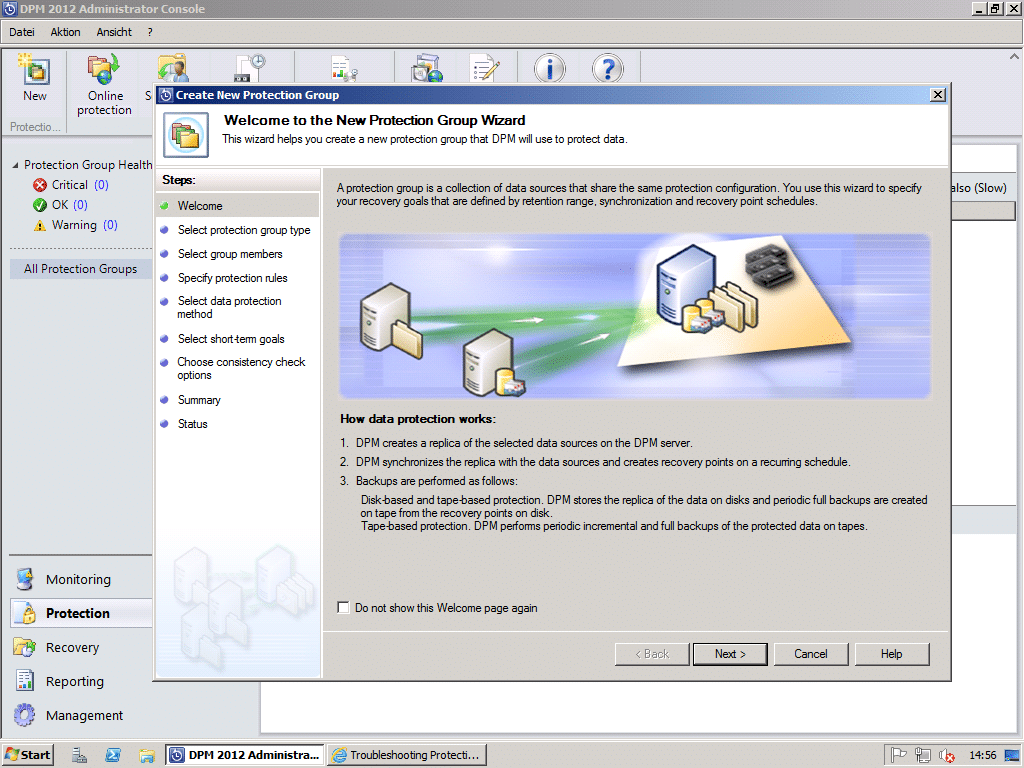Screen dimensions: 1024x768
Task: Click the Action Center flag tray icon
Action: pos(899,755)
